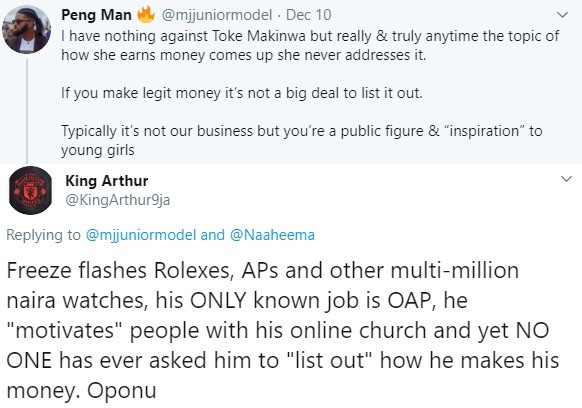582x408 pixels.
Task: Click the Peng Man display name
Action: (96, 15)
